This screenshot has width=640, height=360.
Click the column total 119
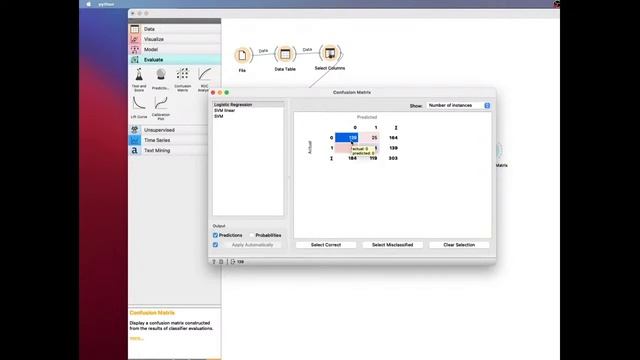click(x=373, y=158)
